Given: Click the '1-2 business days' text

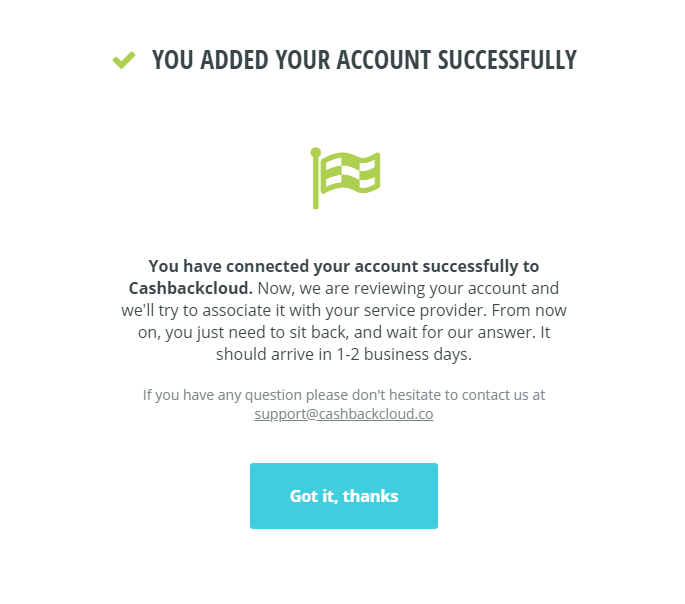Looking at the screenshot, I should (404, 354).
